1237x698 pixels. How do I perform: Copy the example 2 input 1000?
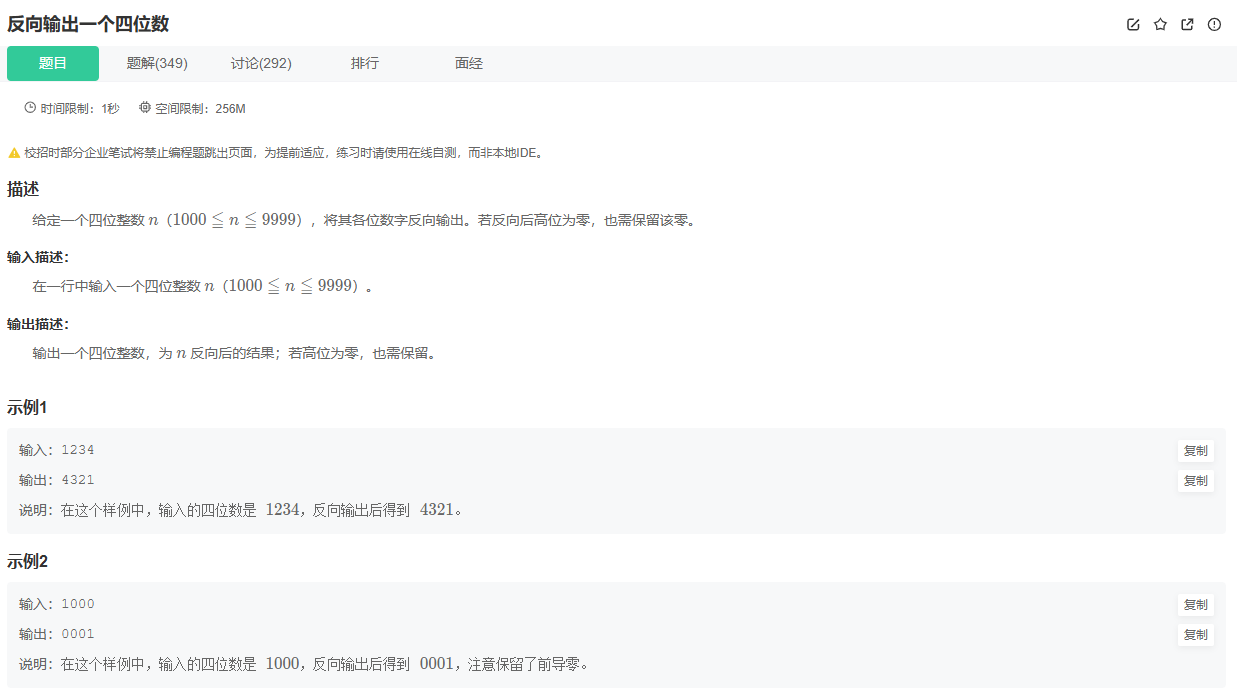pyautogui.click(x=1195, y=605)
